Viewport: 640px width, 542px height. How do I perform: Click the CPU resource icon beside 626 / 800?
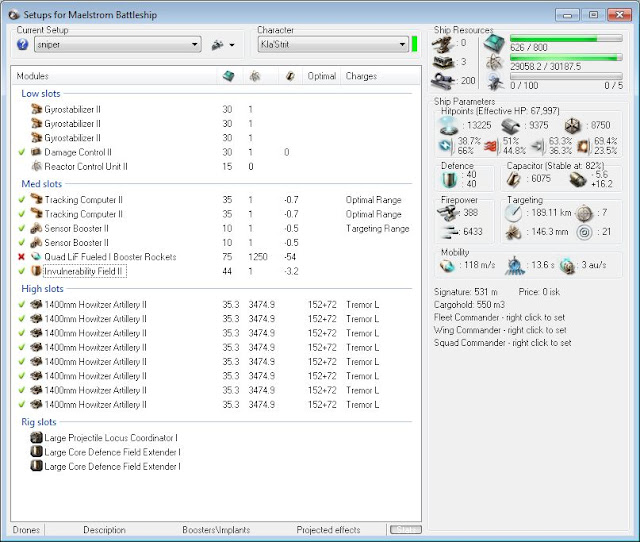(494, 43)
